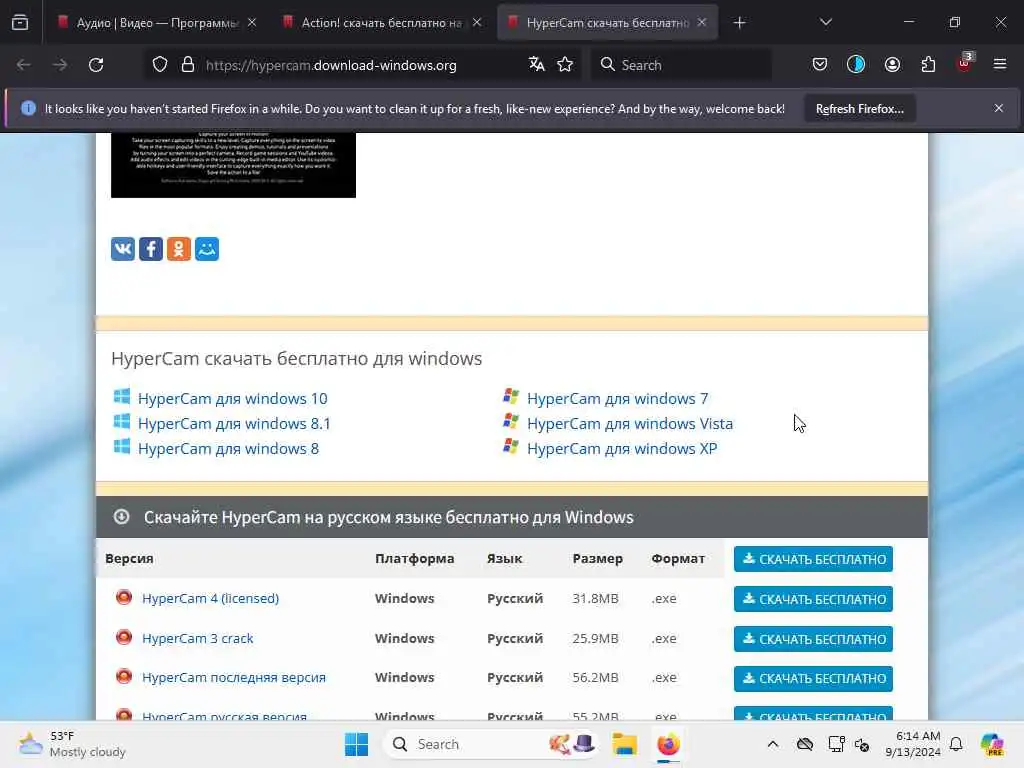
Task: Close the Аудио | Видео tab
Action: [x=252, y=23]
